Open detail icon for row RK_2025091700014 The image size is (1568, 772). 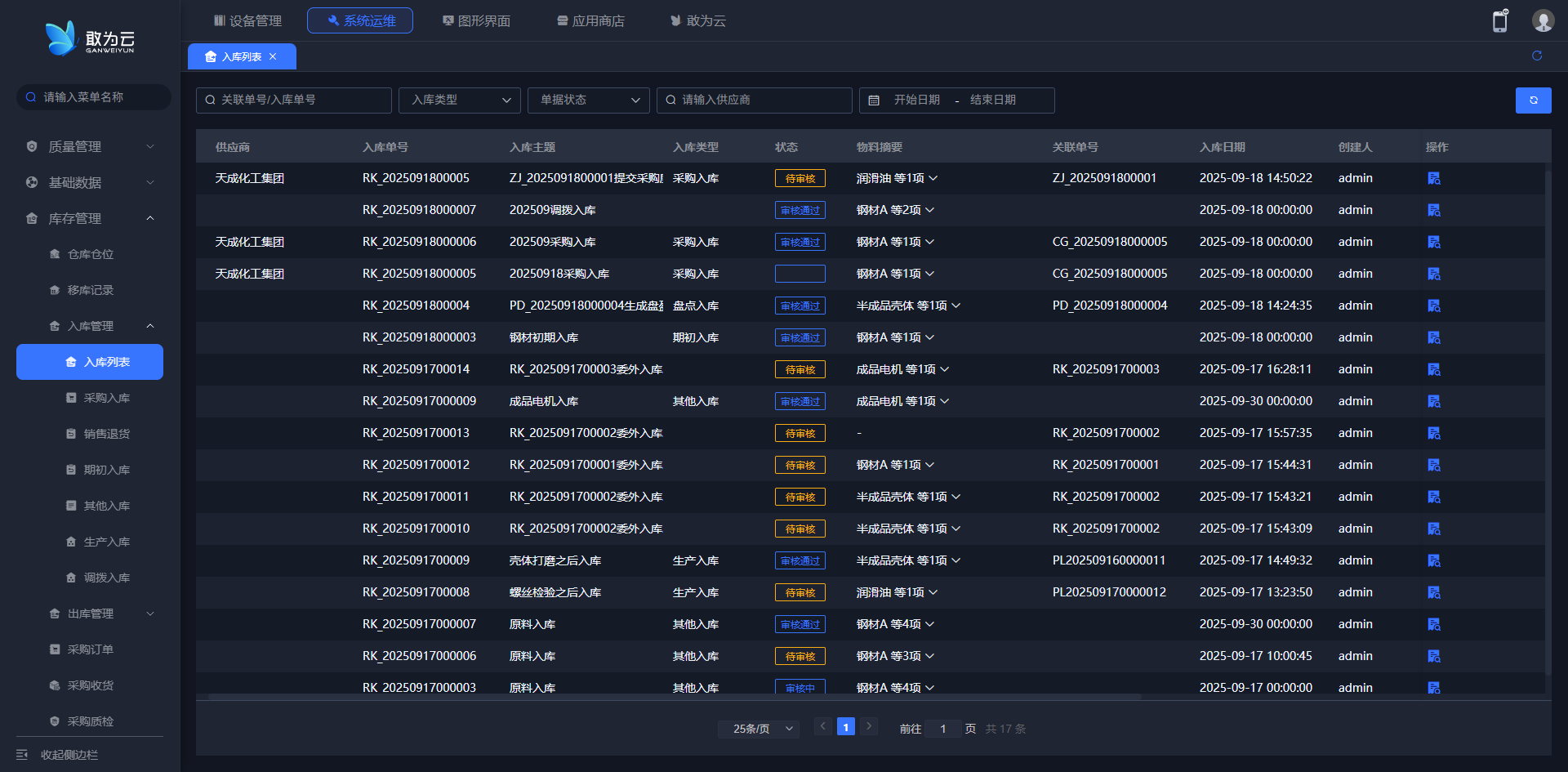(1433, 369)
